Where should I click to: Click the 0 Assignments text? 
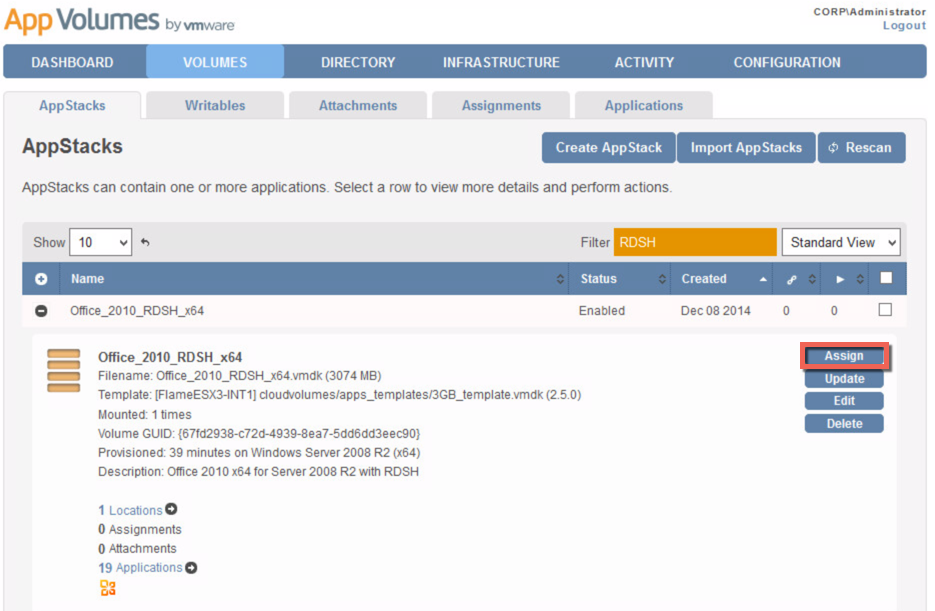tap(140, 529)
